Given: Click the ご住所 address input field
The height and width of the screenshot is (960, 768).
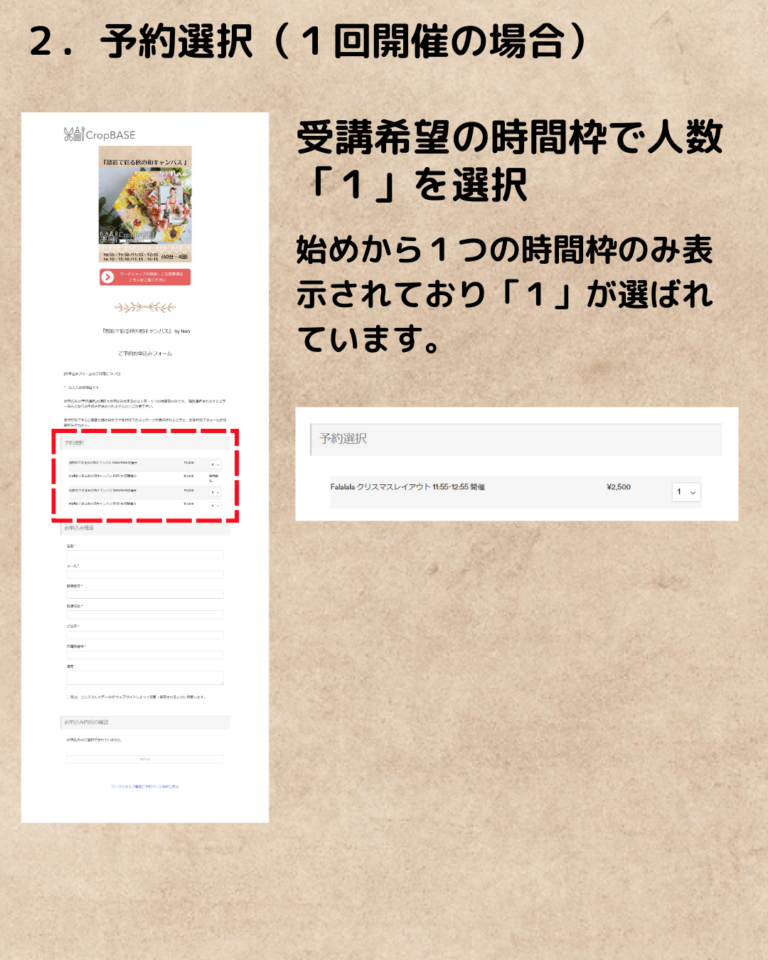Looking at the screenshot, I should point(145,635).
